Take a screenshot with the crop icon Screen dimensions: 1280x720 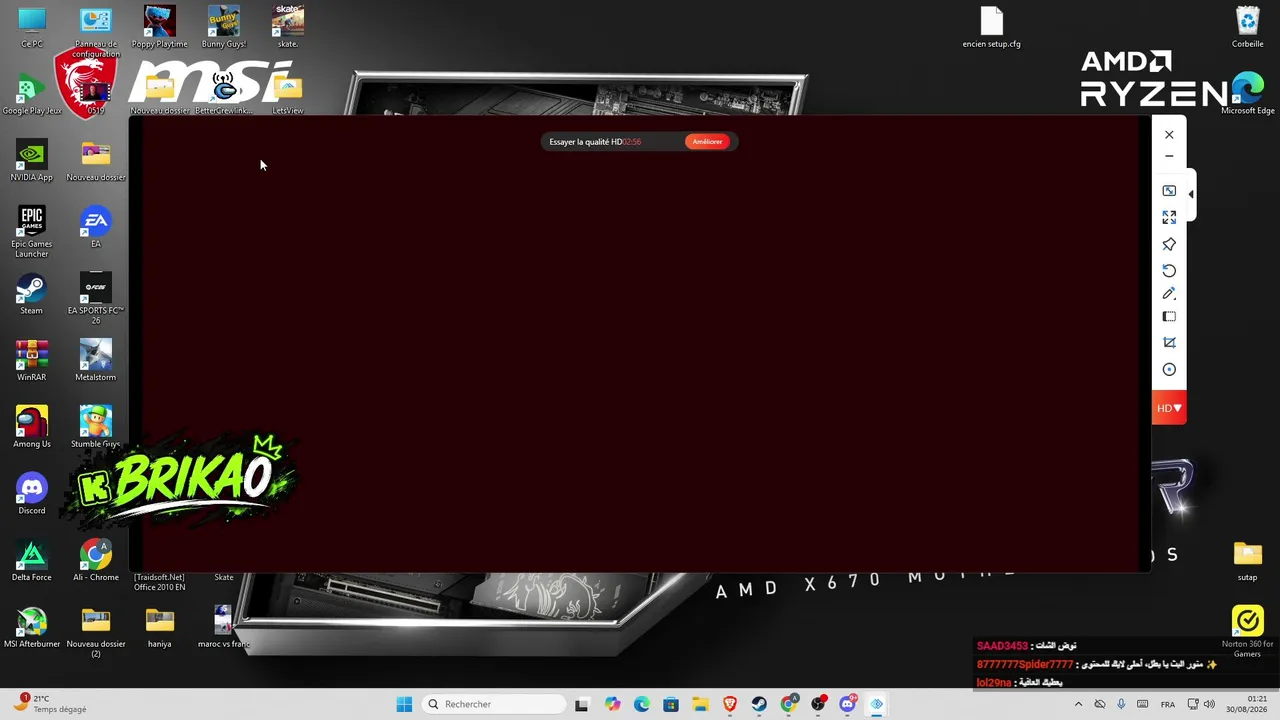tap(1169, 342)
